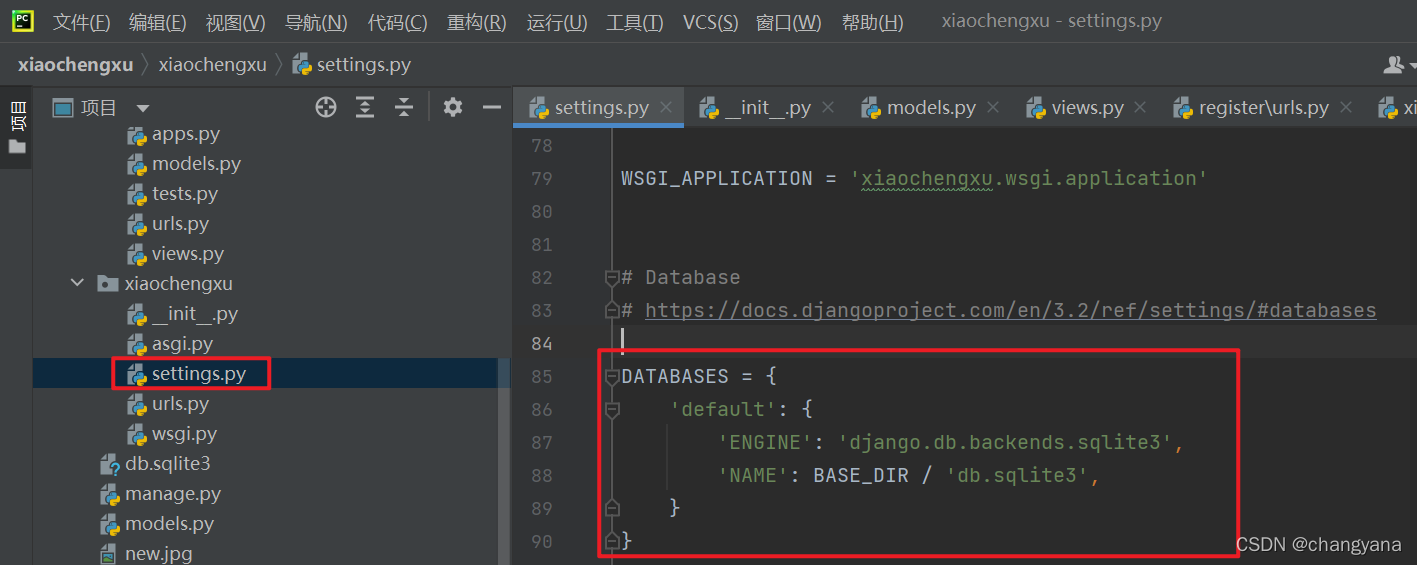Open the 文件(F) menu
1417x565 pixels.
[81, 22]
